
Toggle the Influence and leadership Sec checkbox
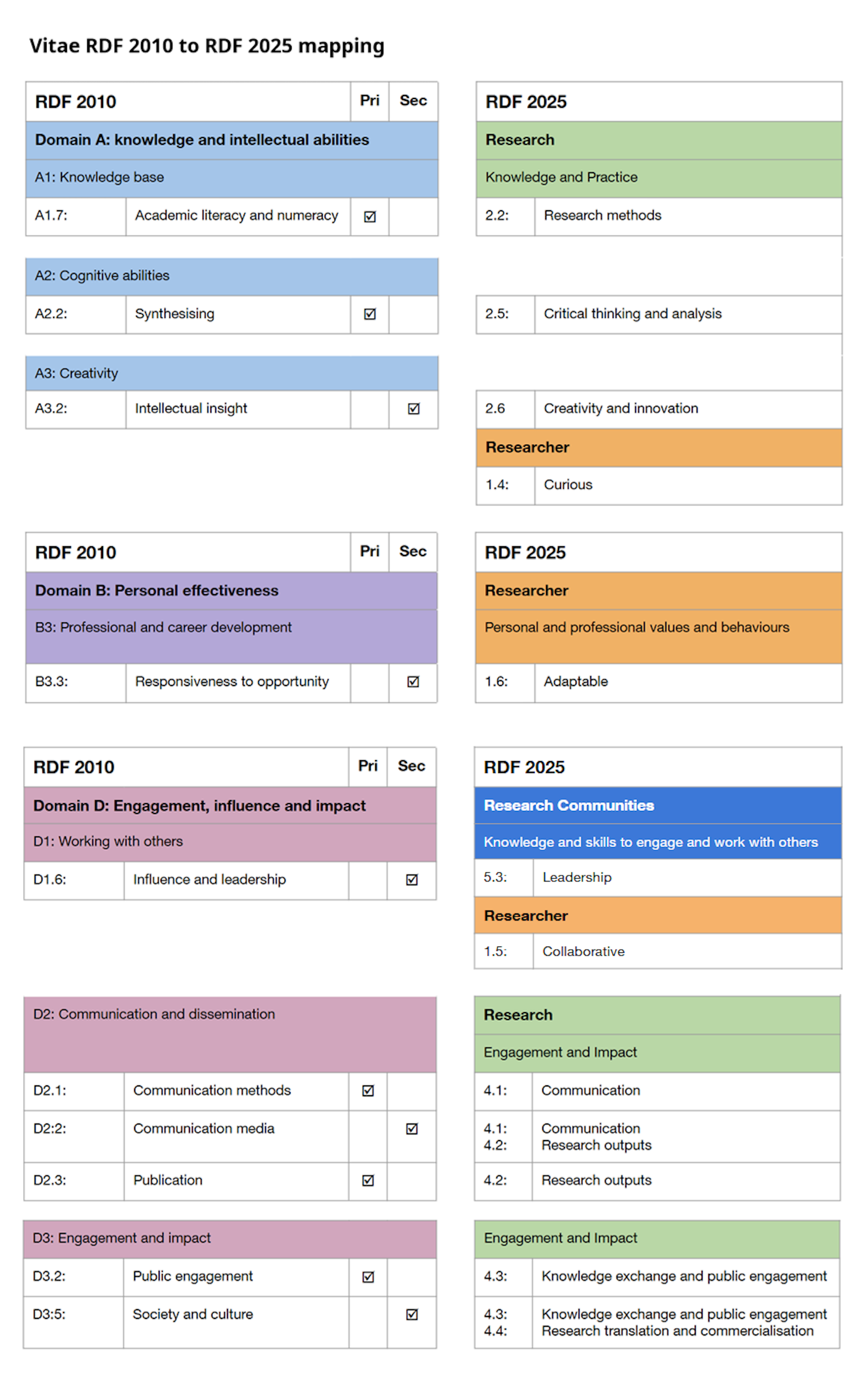[x=411, y=880]
